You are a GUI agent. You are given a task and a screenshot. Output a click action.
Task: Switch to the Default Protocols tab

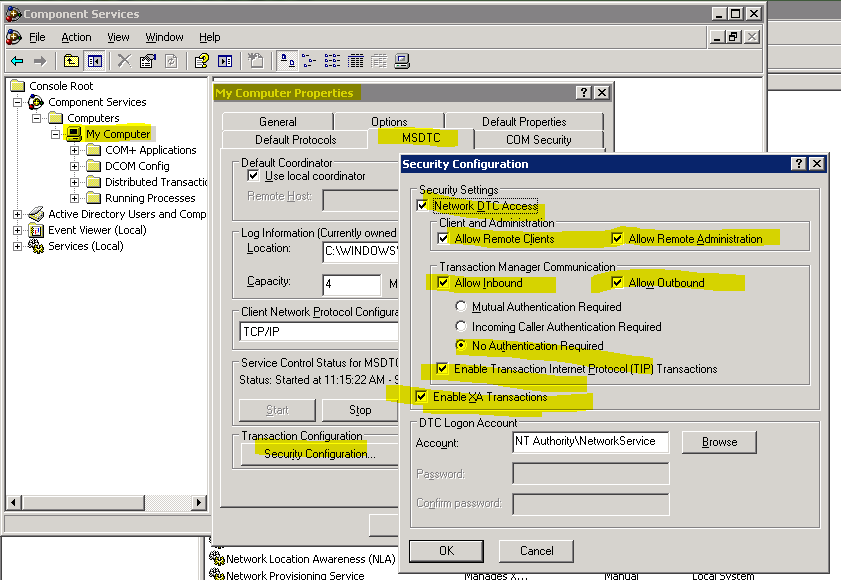tap(295, 140)
